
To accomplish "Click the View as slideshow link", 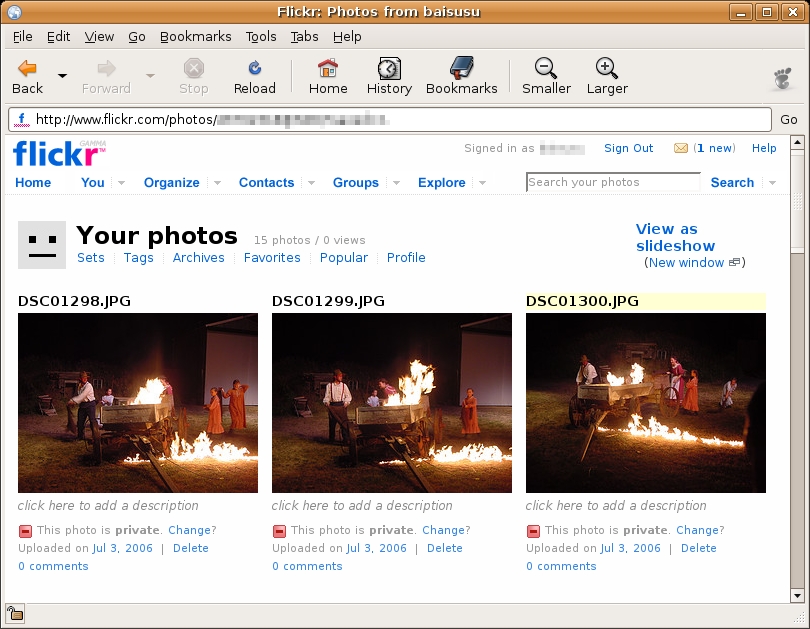I will click(675, 237).
